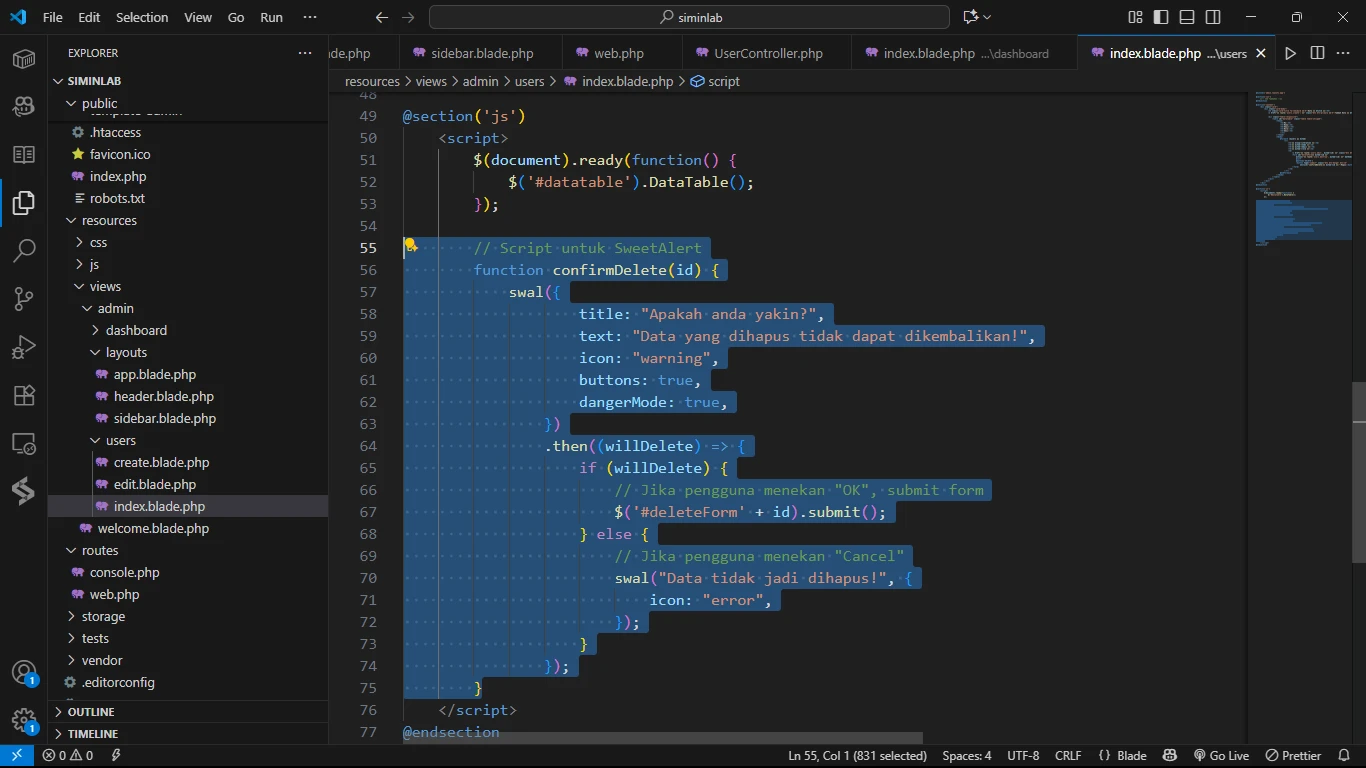Image resolution: width=1366 pixels, height=768 pixels.
Task: Expand the OUTLINE section
Action: (x=91, y=712)
